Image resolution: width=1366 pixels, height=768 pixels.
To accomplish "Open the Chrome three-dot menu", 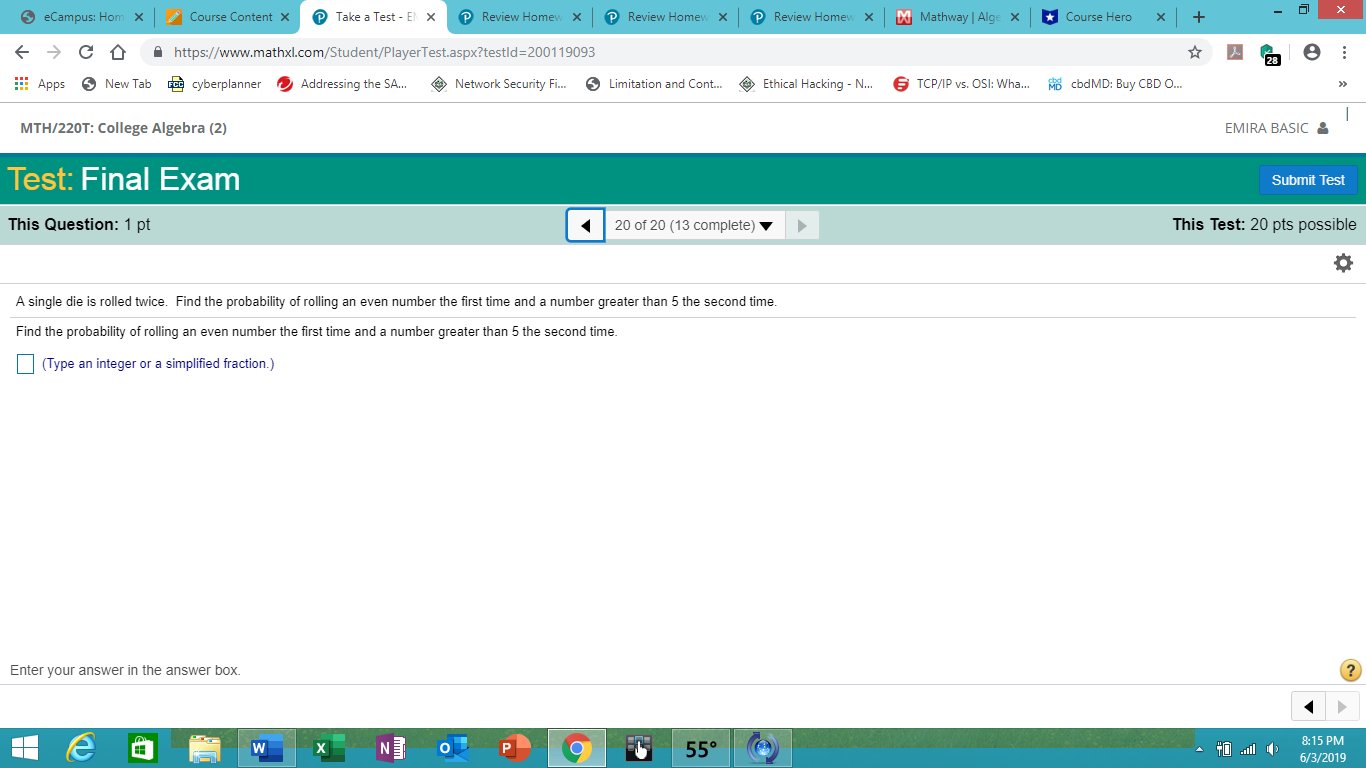I will 1344,53.
